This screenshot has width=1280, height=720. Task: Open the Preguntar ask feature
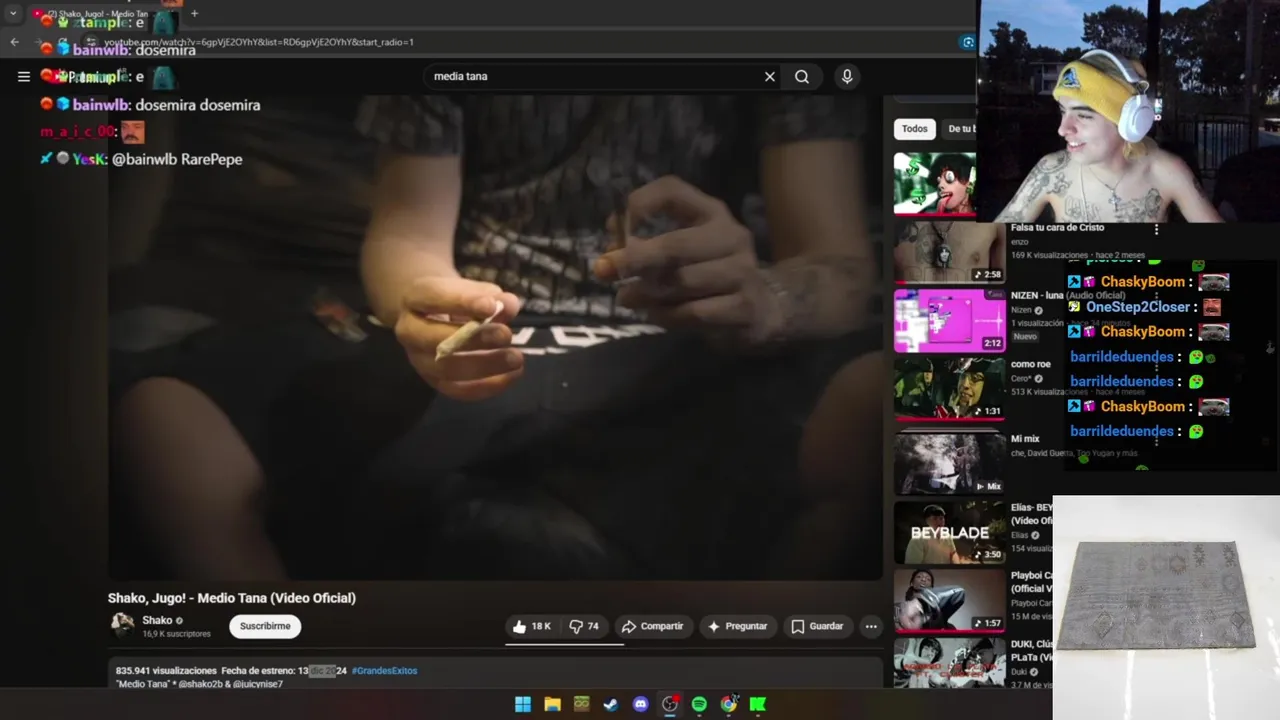(737, 626)
